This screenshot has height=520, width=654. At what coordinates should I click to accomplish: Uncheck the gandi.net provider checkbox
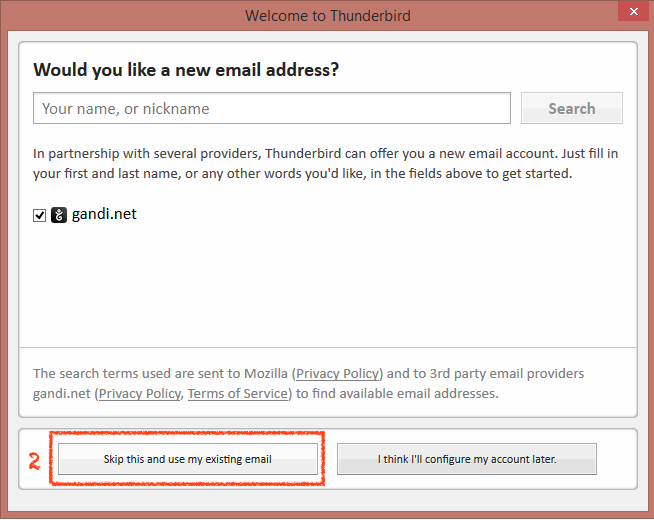point(40,215)
